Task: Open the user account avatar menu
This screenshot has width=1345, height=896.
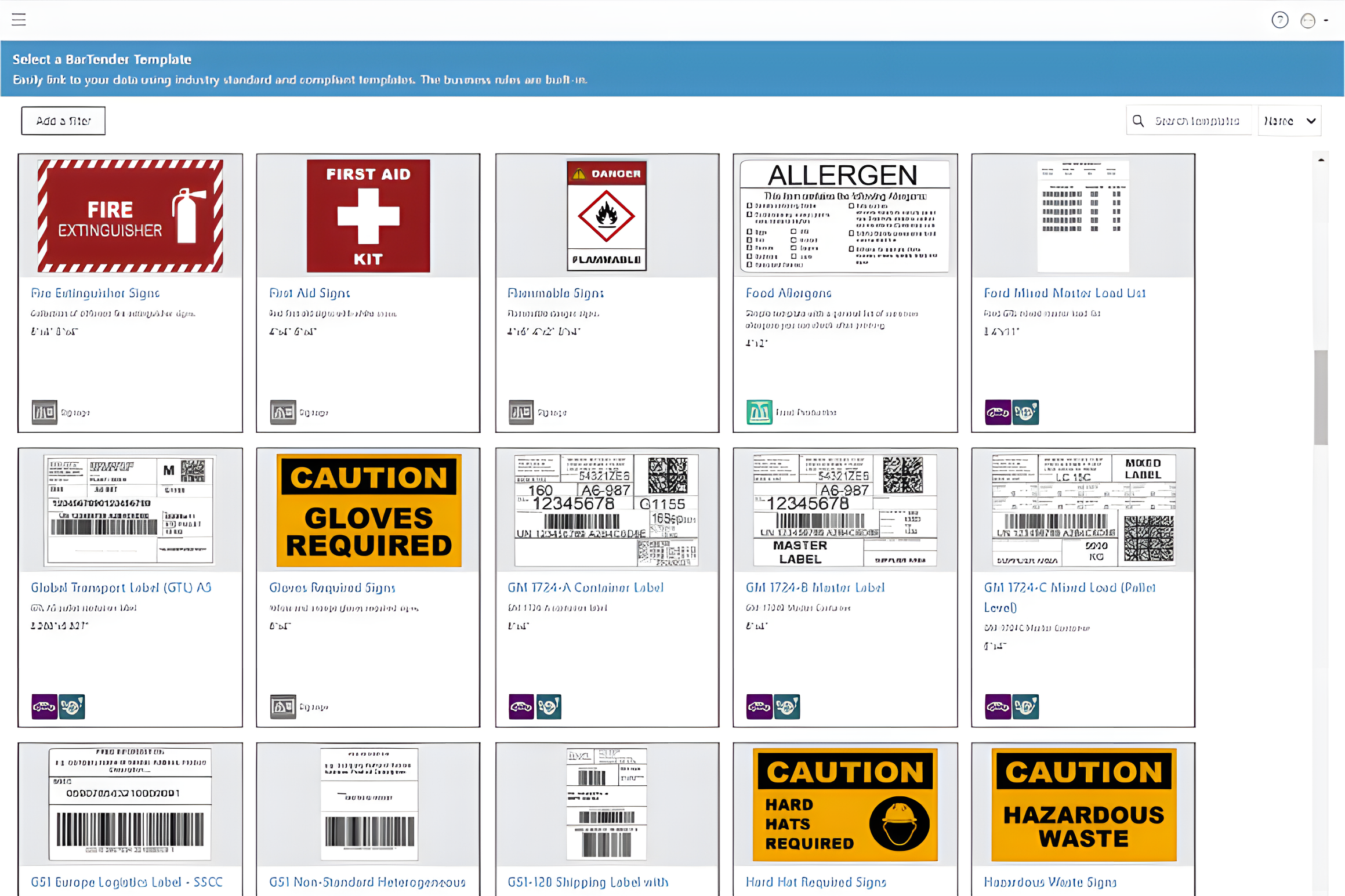Action: click(x=1307, y=20)
